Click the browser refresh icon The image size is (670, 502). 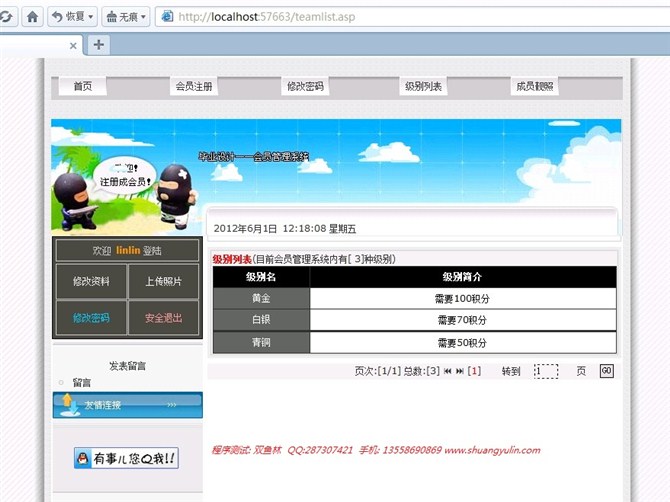pyautogui.click(x=7, y=17)
